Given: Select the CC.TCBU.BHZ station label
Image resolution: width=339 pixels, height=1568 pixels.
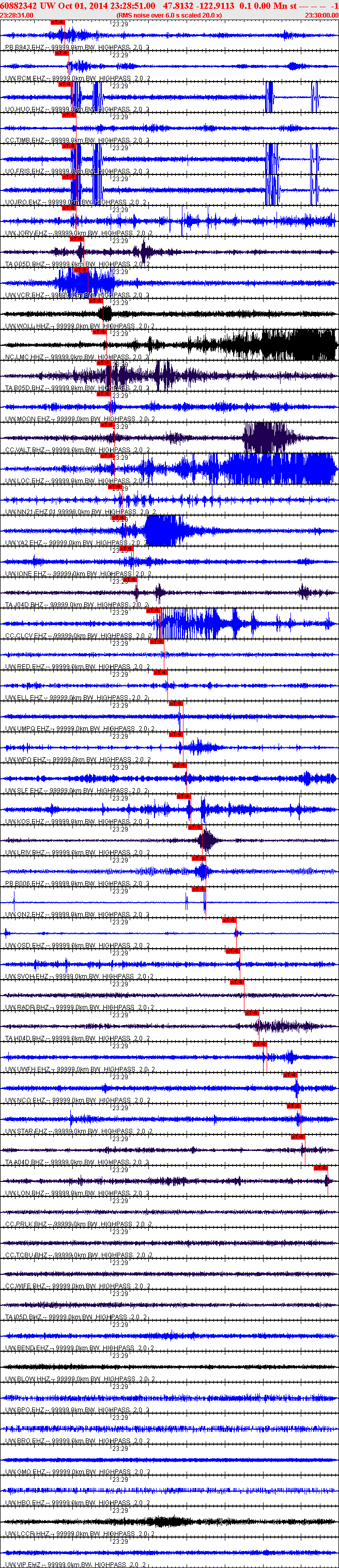Looking at the screenshot, I should tap(78, 1256).
